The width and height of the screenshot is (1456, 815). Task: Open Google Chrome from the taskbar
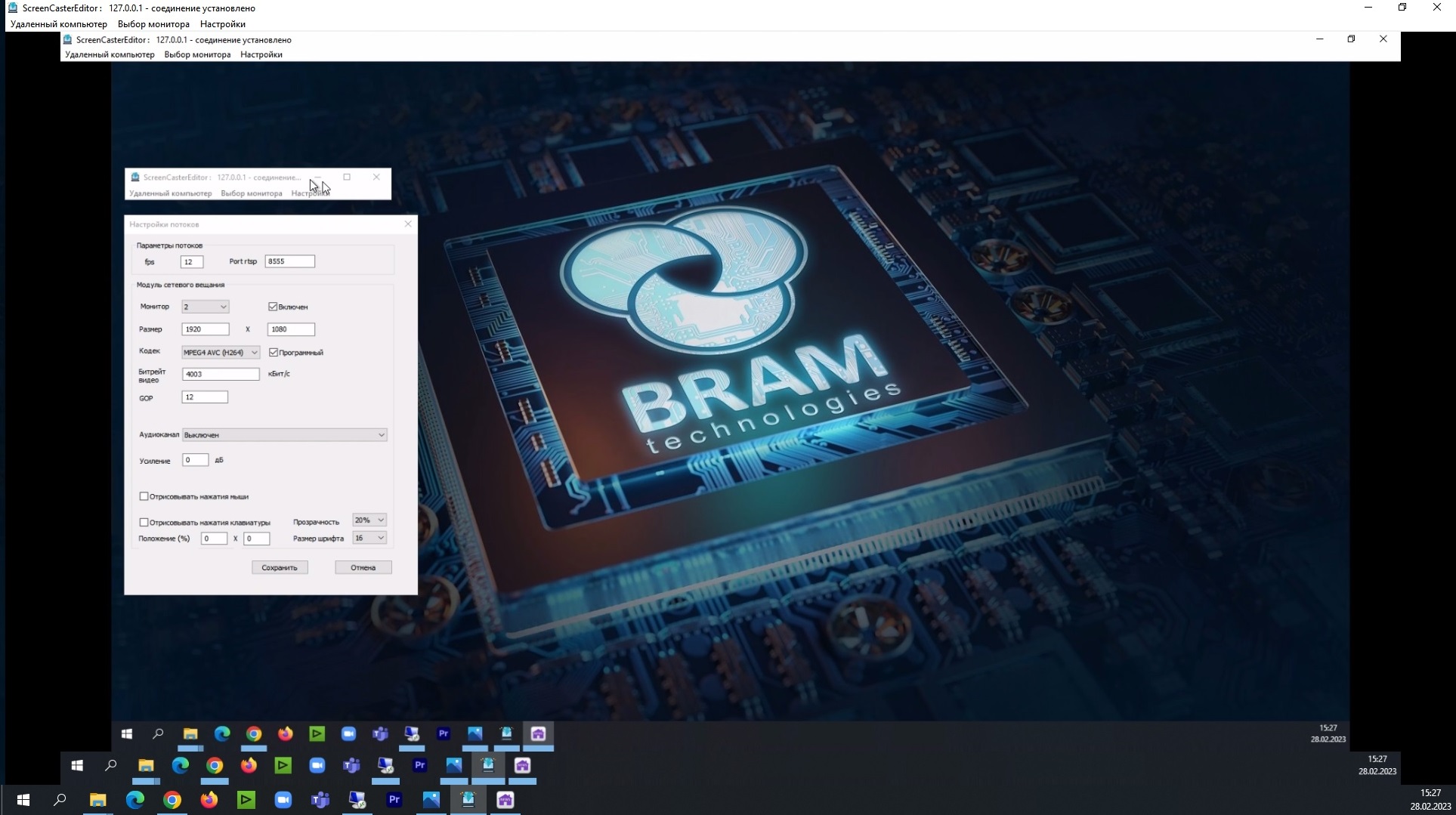(x=172, y=800)
